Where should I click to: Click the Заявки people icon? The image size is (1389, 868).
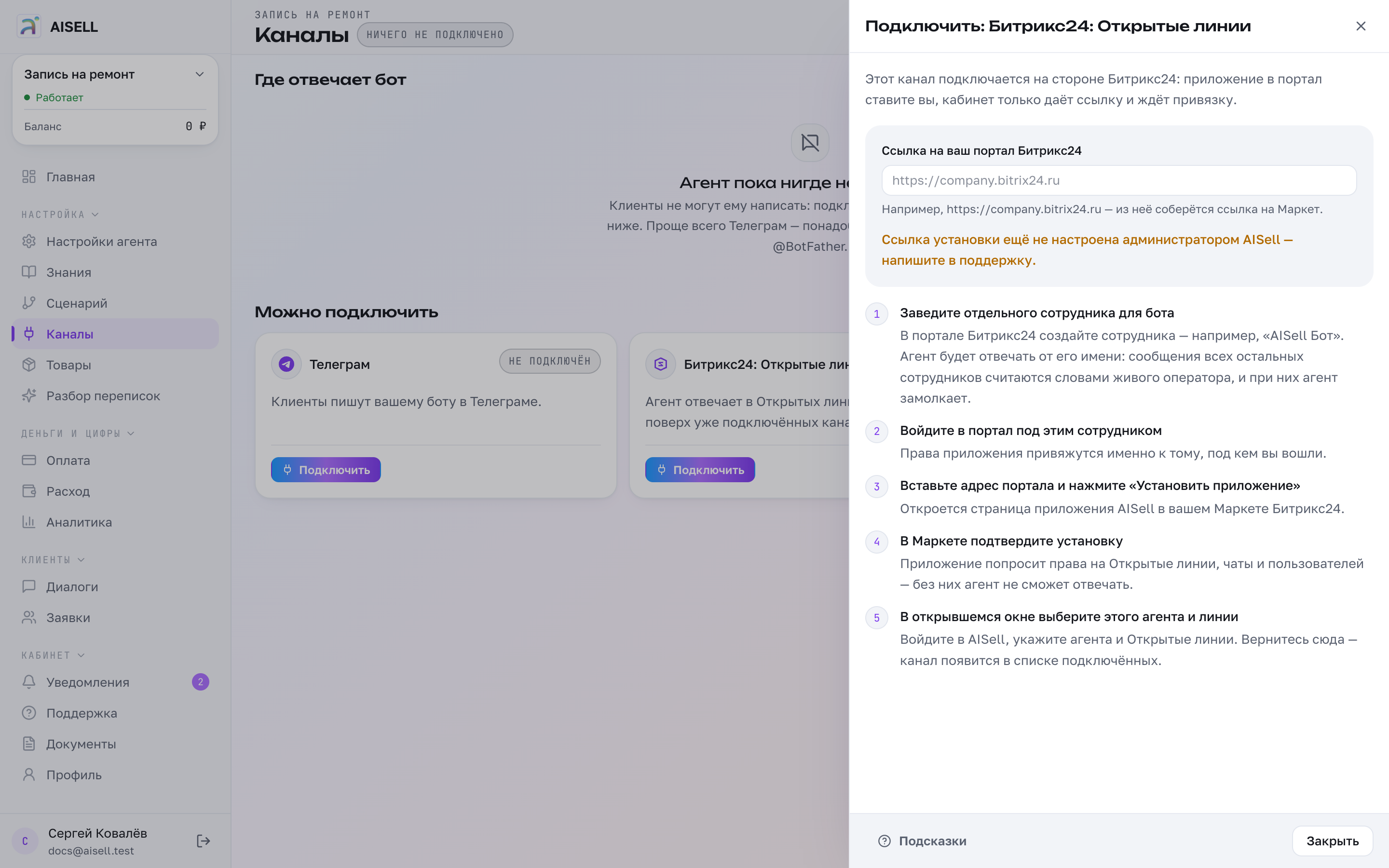pos(29,618)
